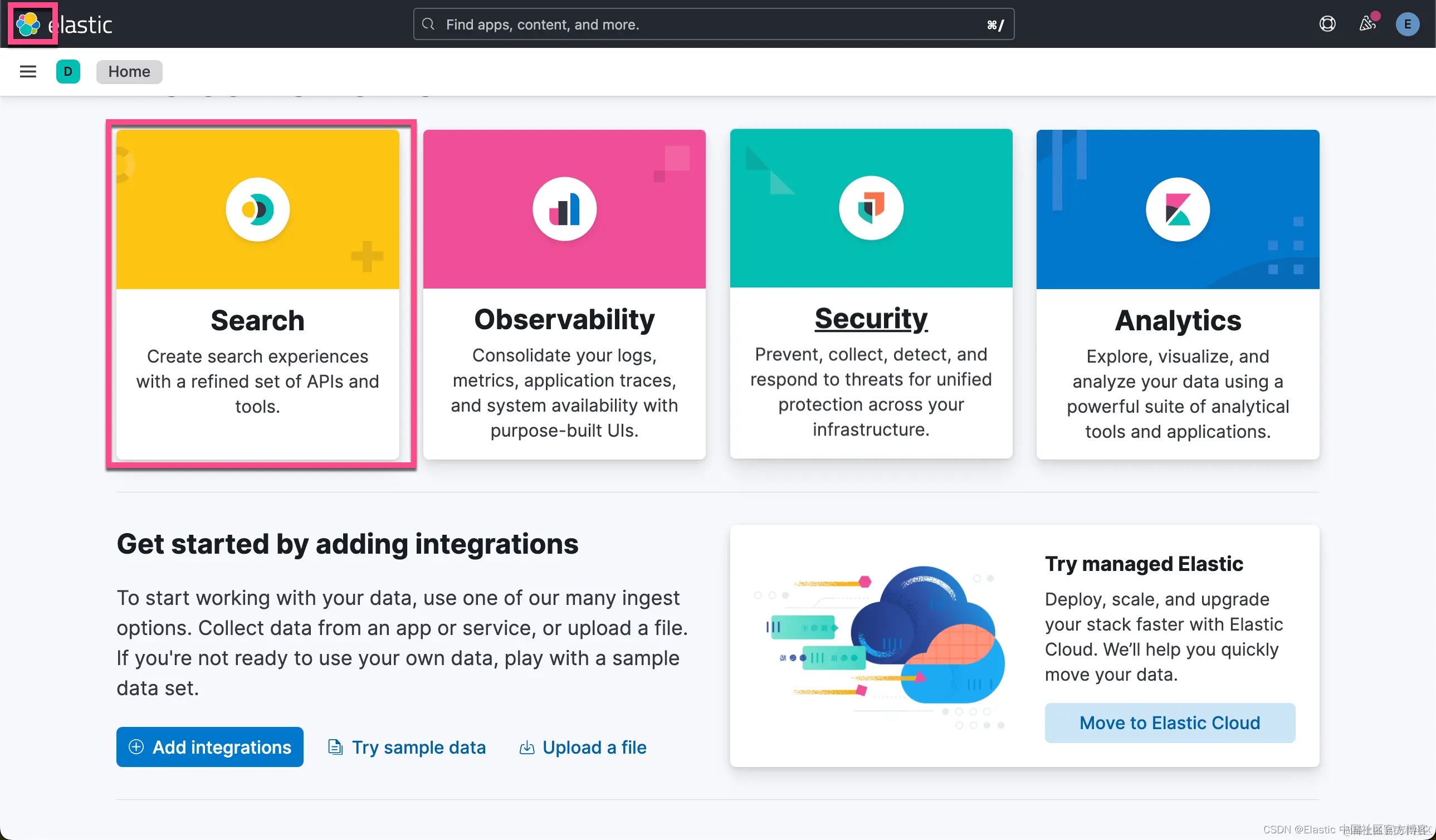This screenshot has width=1436, height=840.
Task: Click the Observability bar chart icon
Action: 564,209
